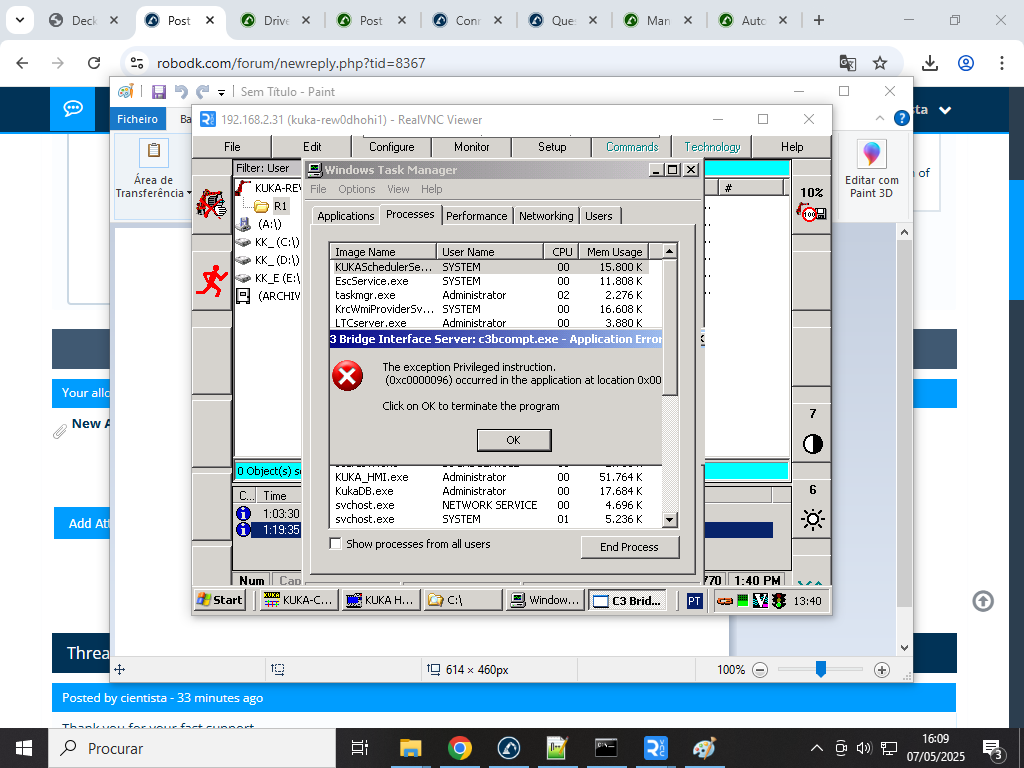Viewport: 1024px width, 768px height.
Task: Switch to C3 Brid... taskbar item
Action: (628, 601)
